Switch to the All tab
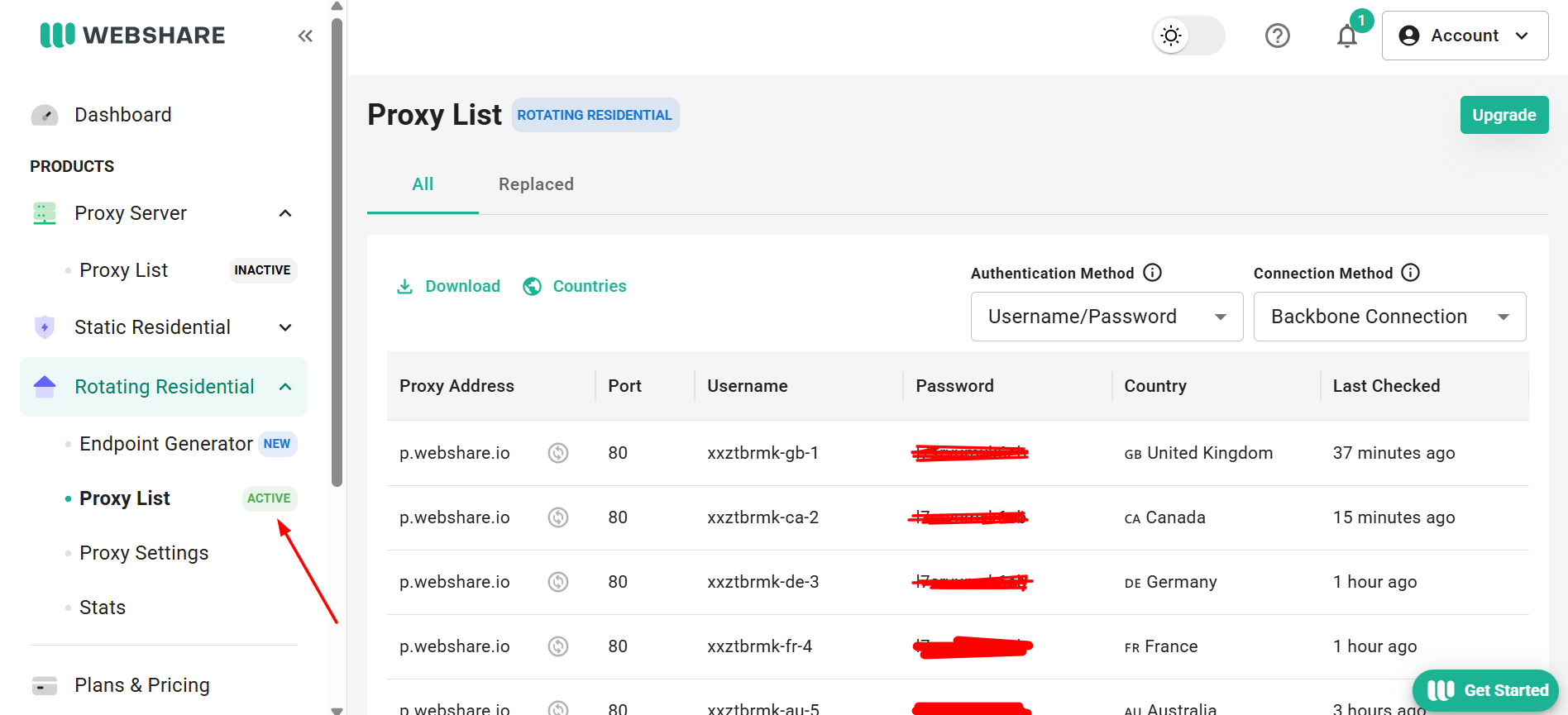The height and width of the screenshot is (715, 1568). click(423, 184)
